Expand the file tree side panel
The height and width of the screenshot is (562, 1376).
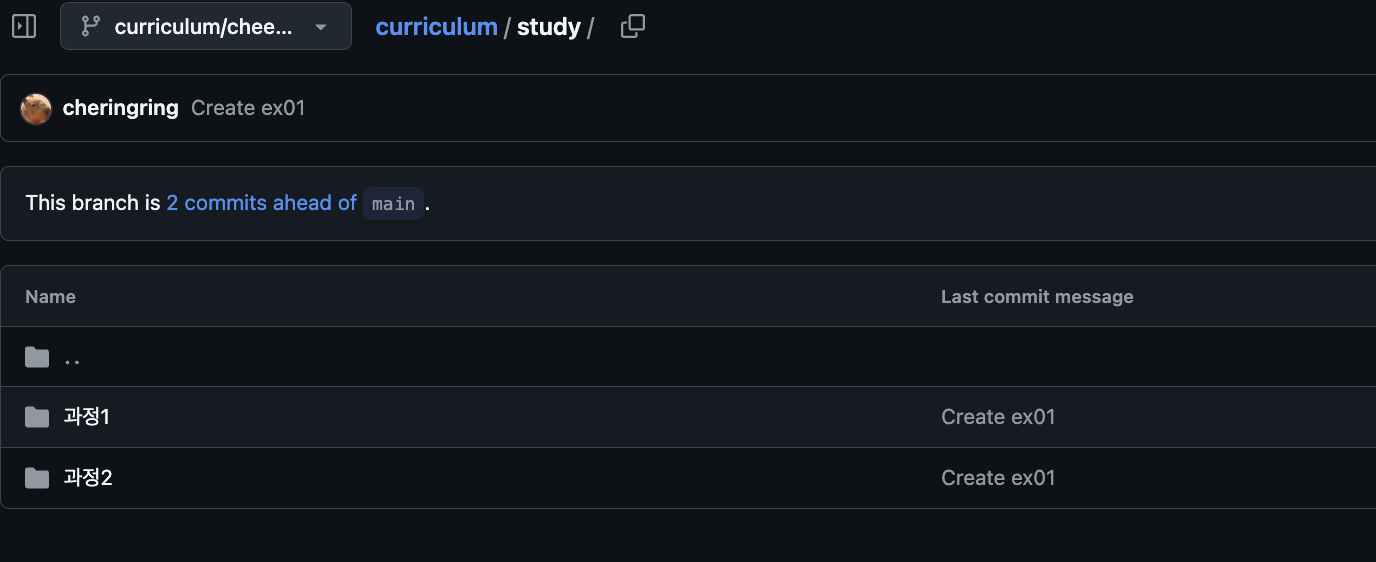tap(24, 26)
